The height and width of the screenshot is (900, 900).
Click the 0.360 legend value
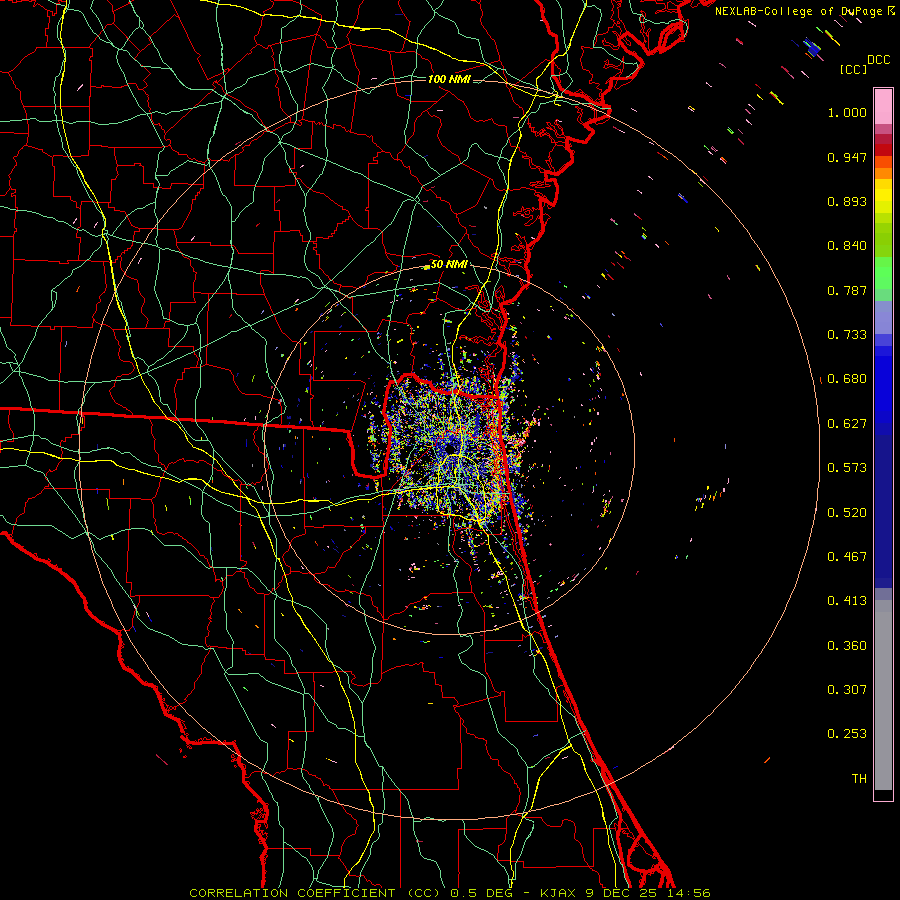[x=847, y=646]
